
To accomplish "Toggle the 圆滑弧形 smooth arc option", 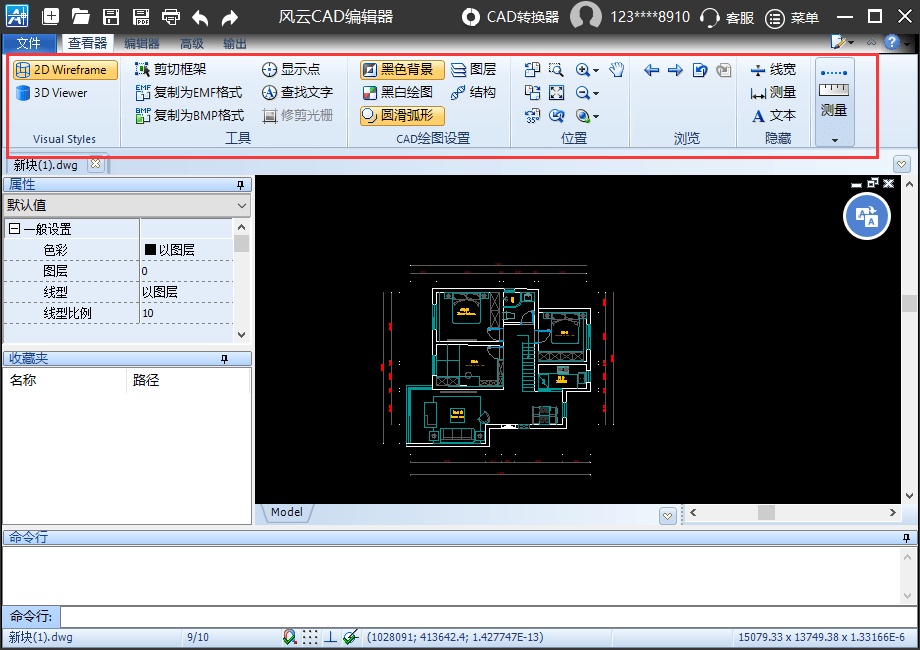I will tap(401, 116).
